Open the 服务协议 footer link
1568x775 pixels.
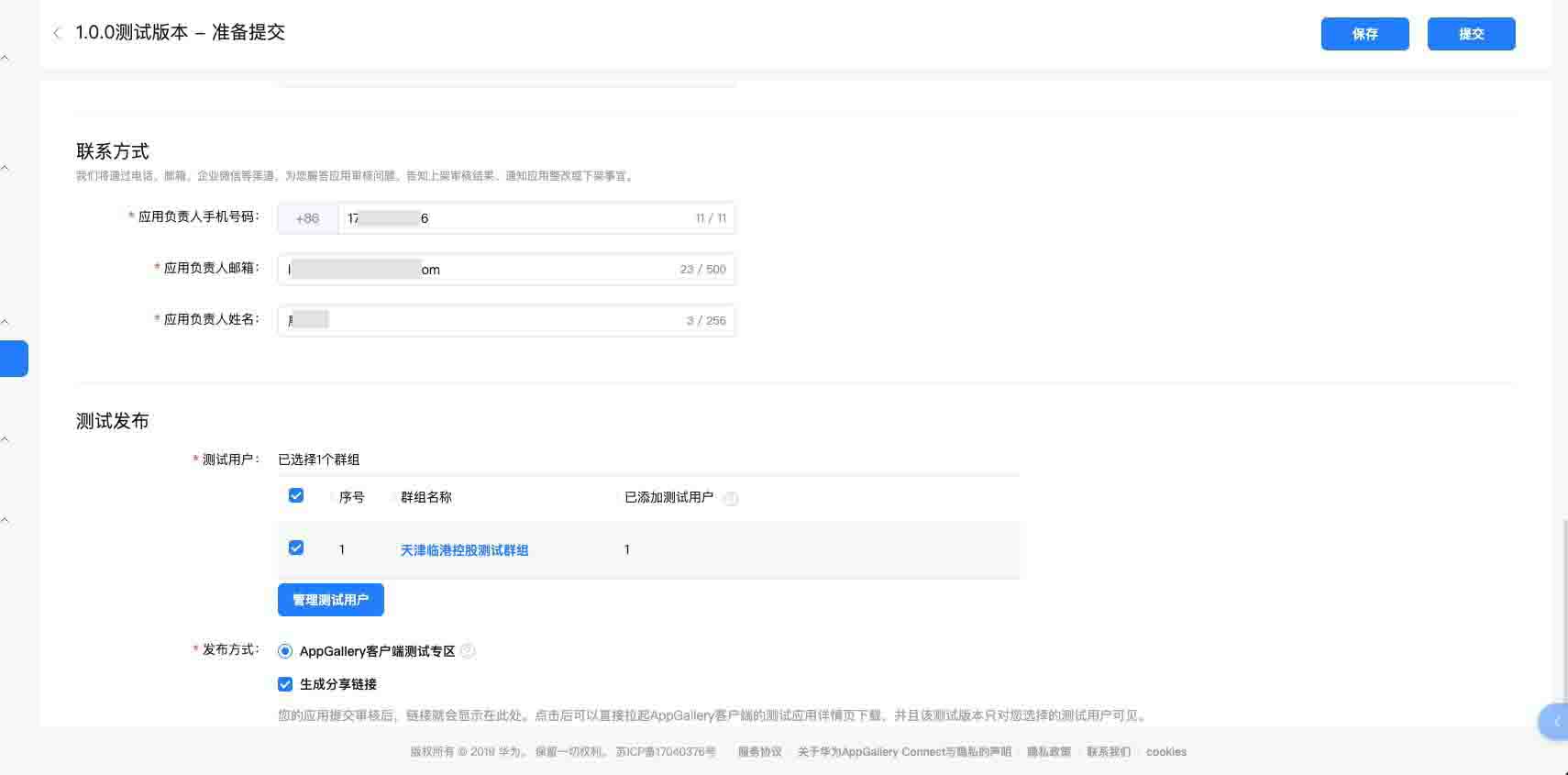pyautogui.click(x=759, y=752)
